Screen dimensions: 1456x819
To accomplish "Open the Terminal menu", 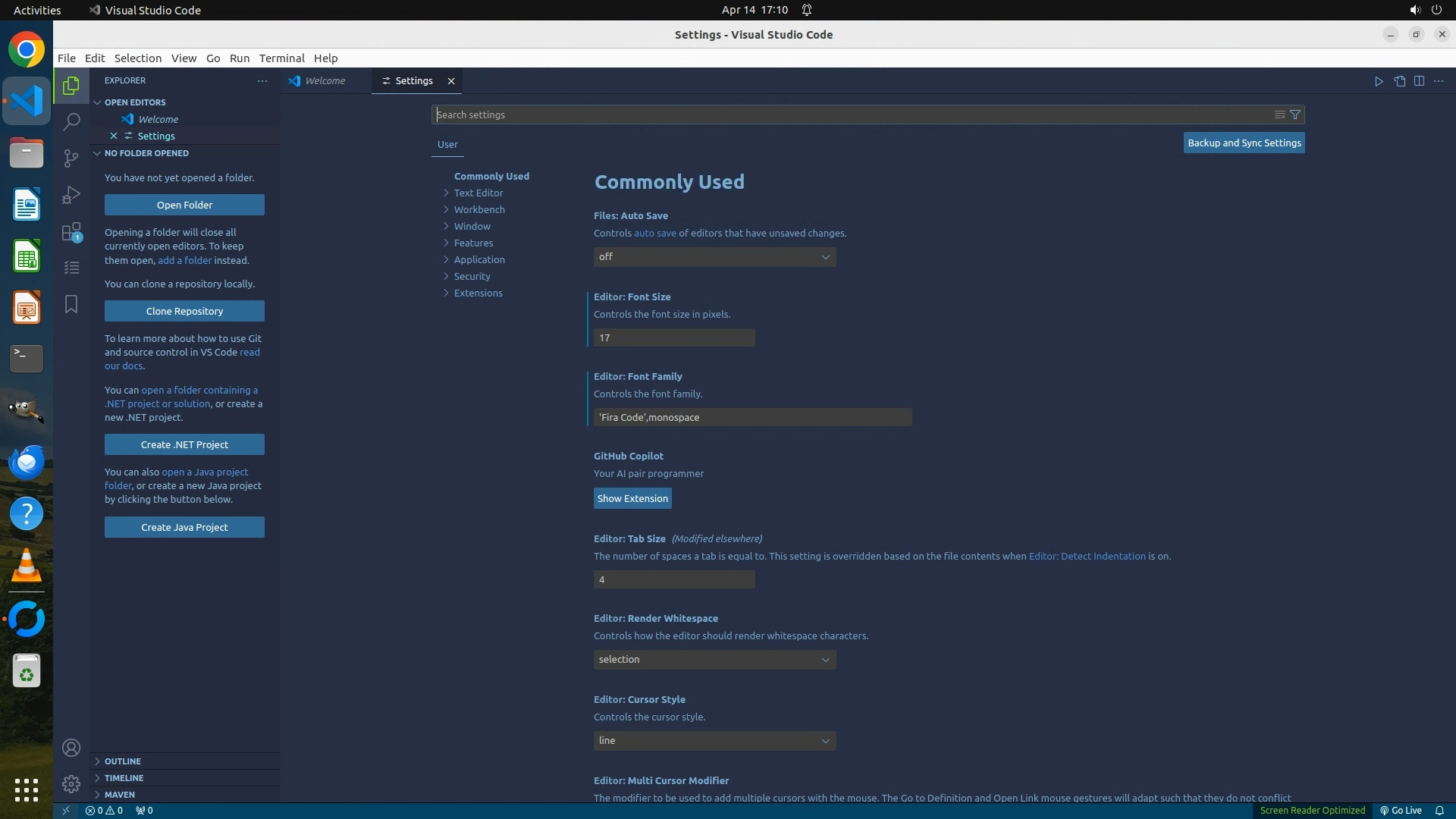I will click(281, 58).
